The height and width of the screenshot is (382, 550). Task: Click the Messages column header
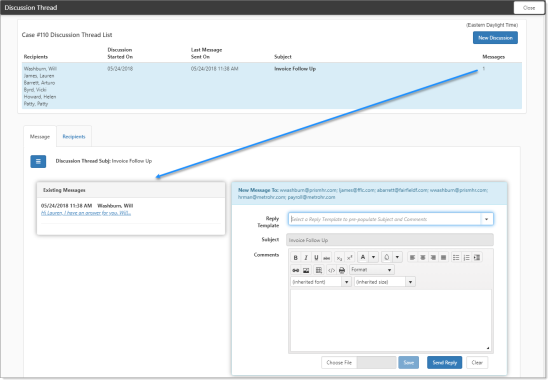click(x=494, y=57)
